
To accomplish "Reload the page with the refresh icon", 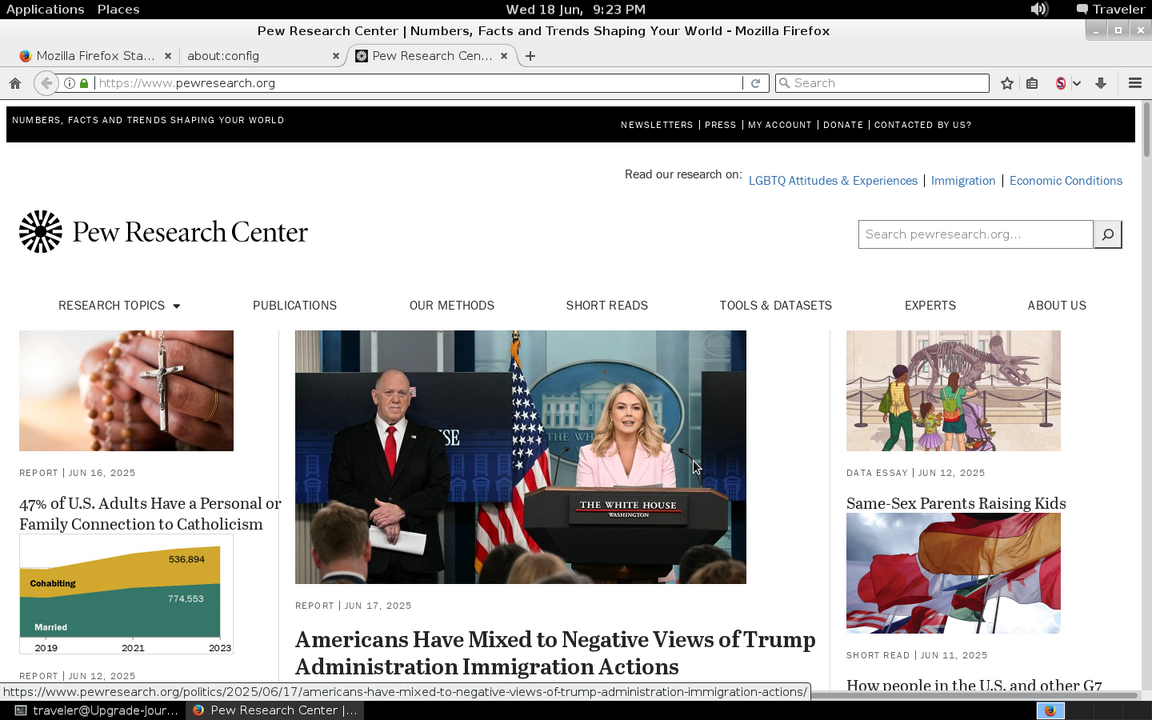I will (755, 83).
